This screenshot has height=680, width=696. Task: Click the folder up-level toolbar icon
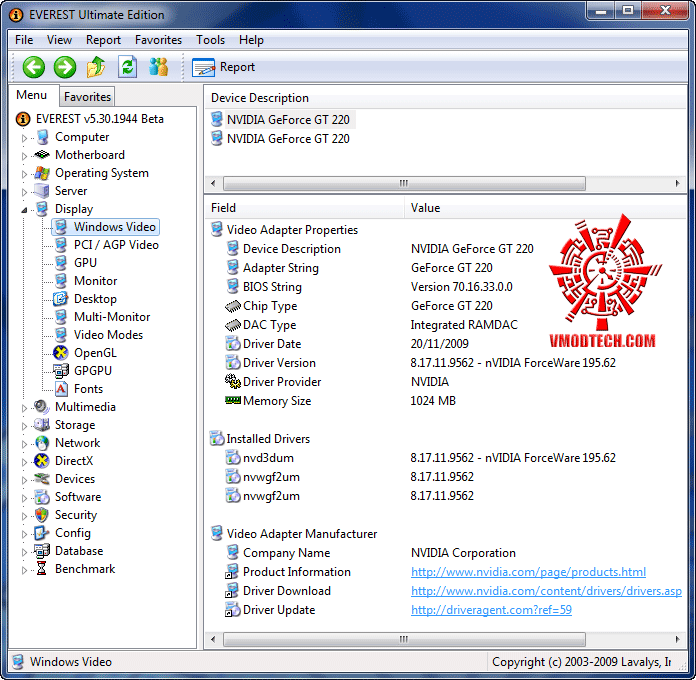tap(96, 67)
